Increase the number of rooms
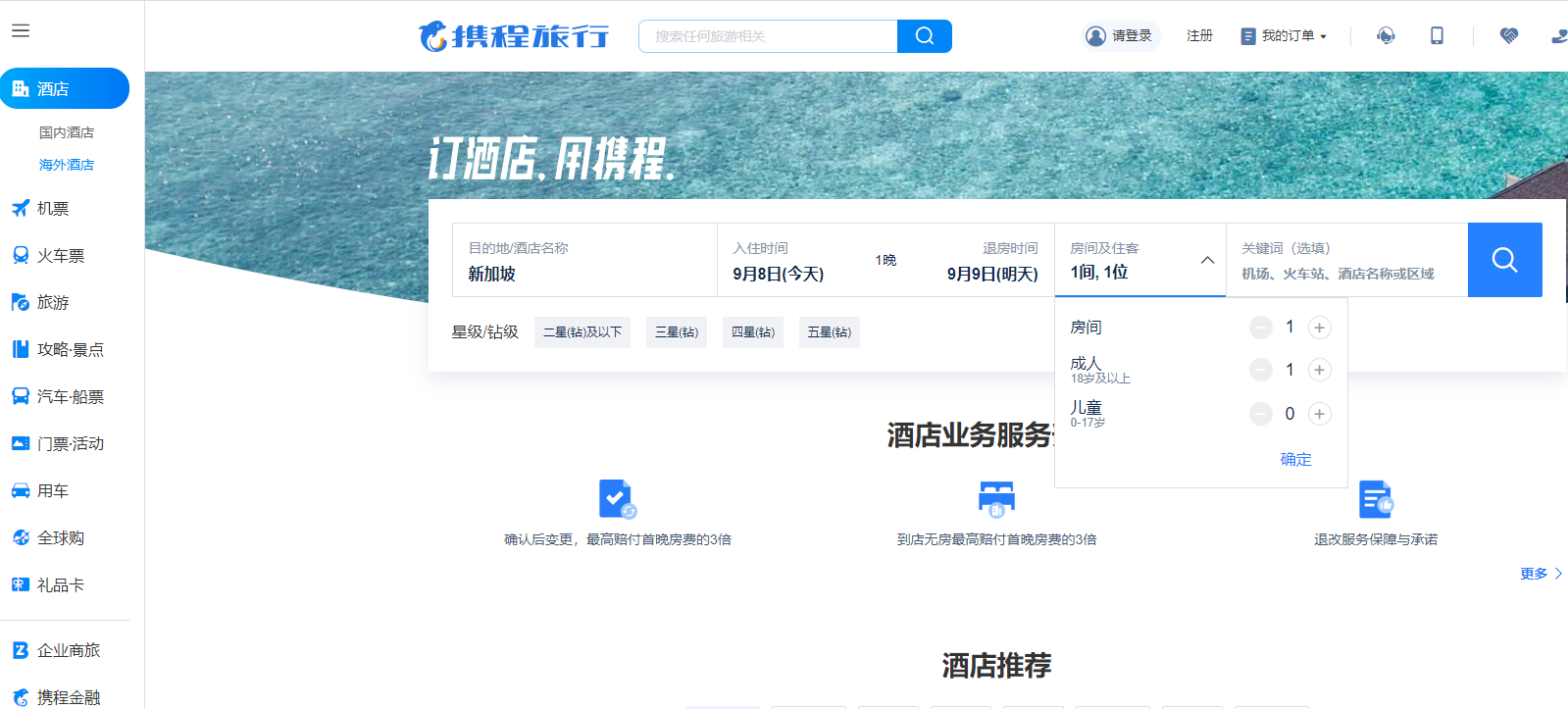 tap(1319, 328)
